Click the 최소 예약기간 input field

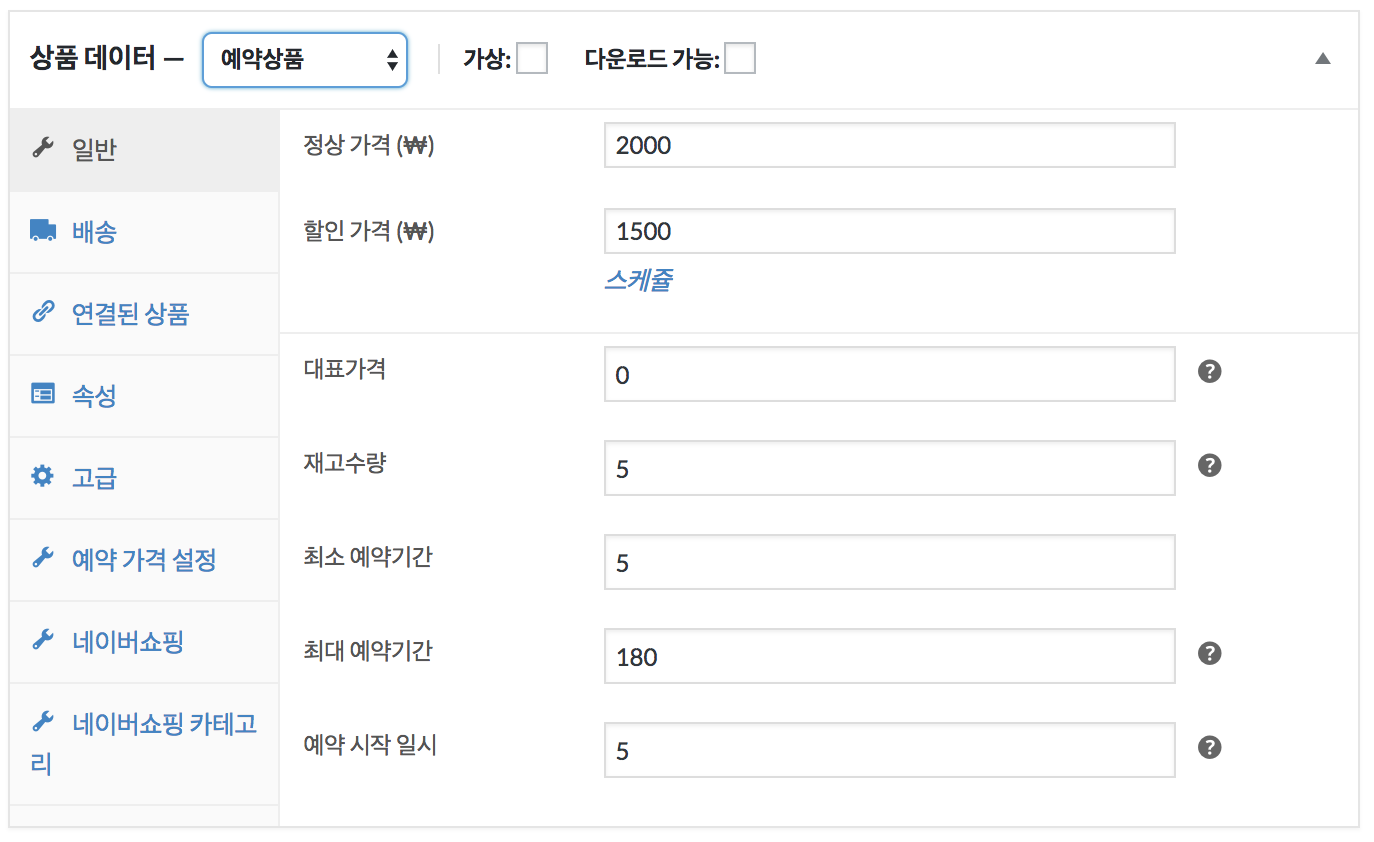coord(890,562)
